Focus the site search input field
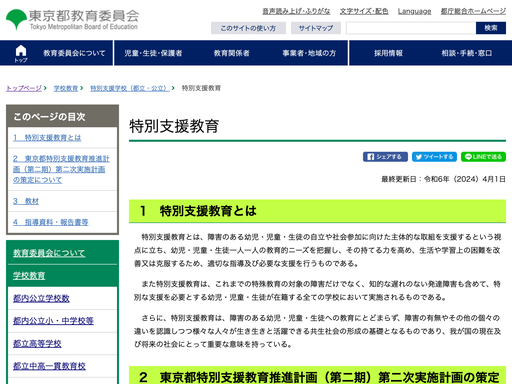This screenshot has width=512, height=384. (x=411, y=28)
